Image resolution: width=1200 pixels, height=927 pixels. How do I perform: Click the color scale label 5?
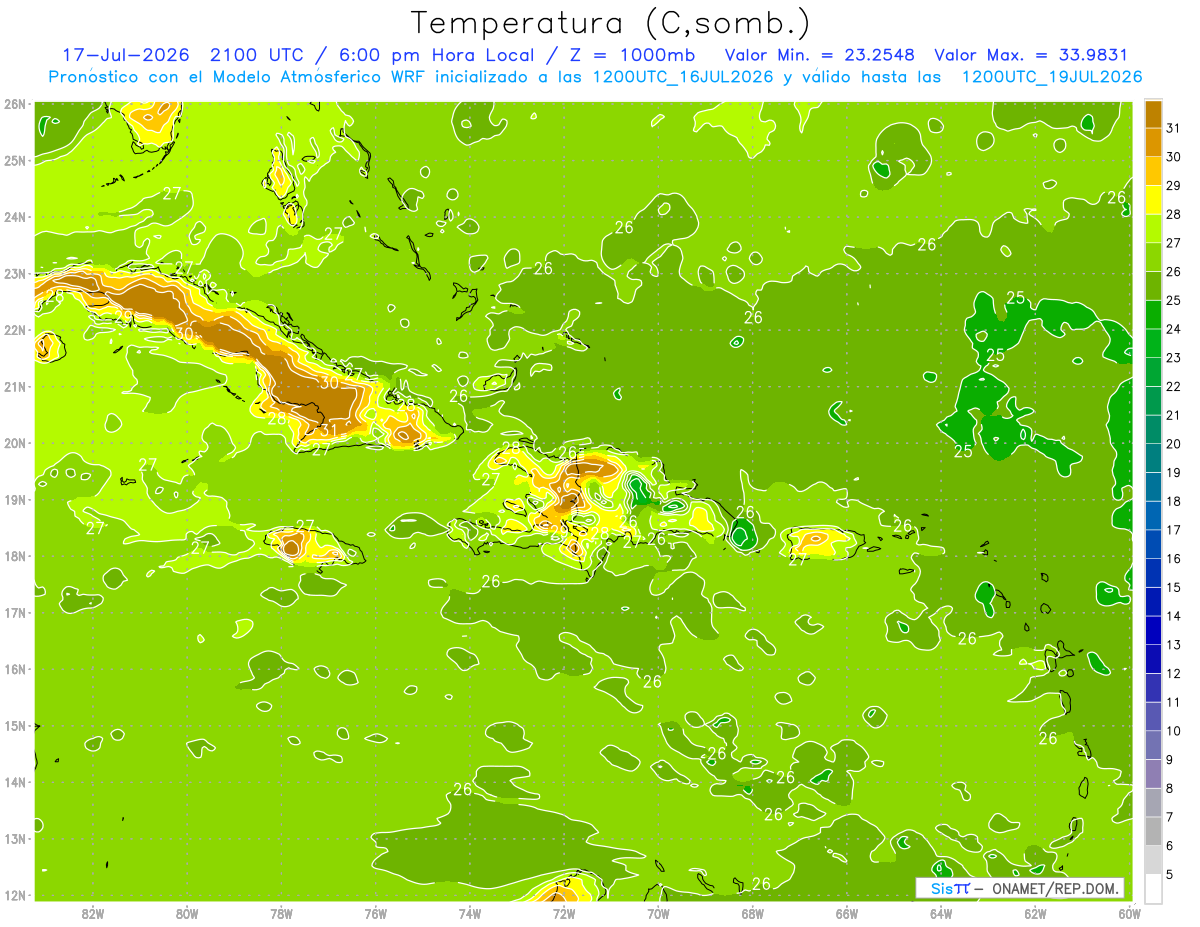tap(1171, 874)
